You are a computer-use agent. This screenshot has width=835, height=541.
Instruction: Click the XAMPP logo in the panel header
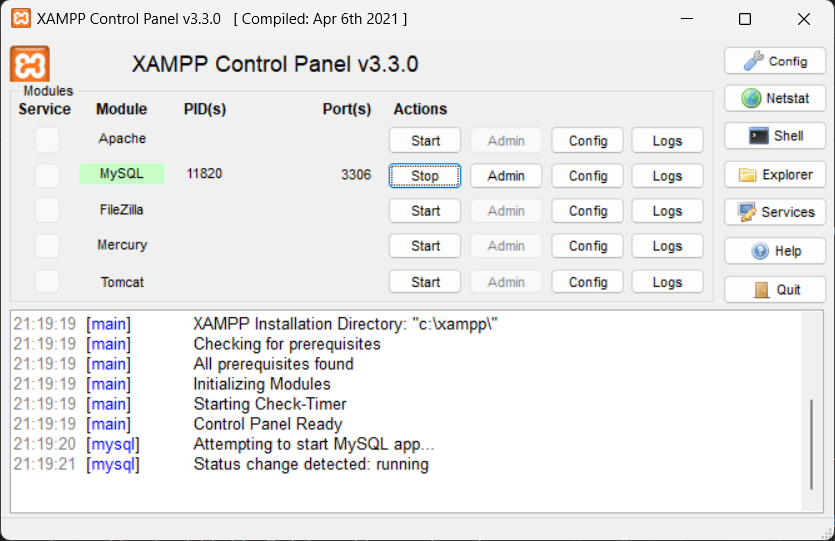[x=30, y=64]
